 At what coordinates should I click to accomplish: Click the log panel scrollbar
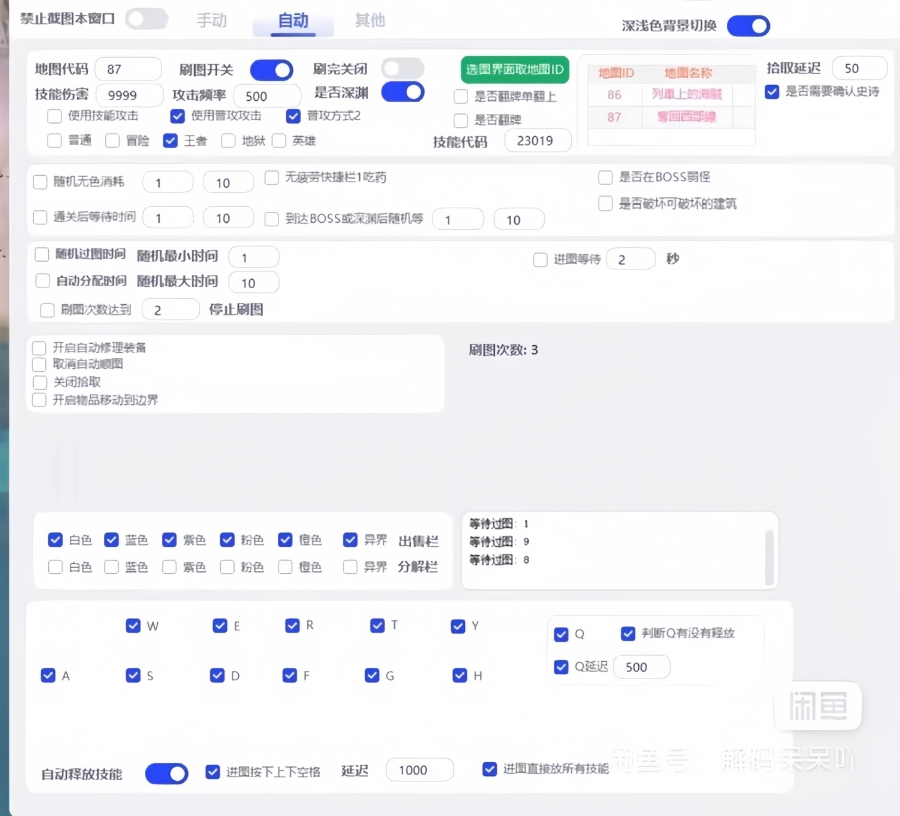[769, 557]
